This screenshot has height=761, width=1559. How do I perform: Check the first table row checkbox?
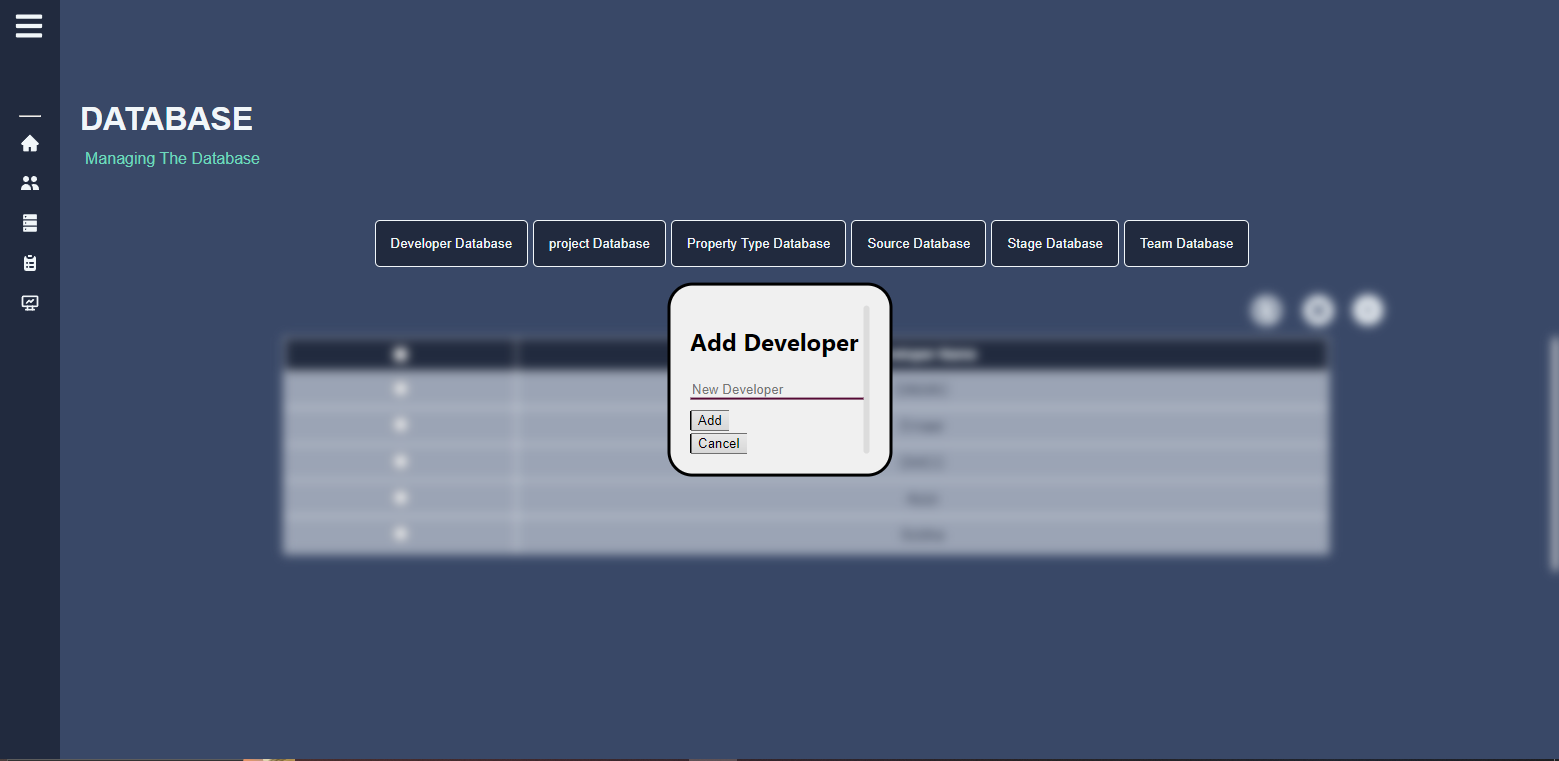coord(401,388)
